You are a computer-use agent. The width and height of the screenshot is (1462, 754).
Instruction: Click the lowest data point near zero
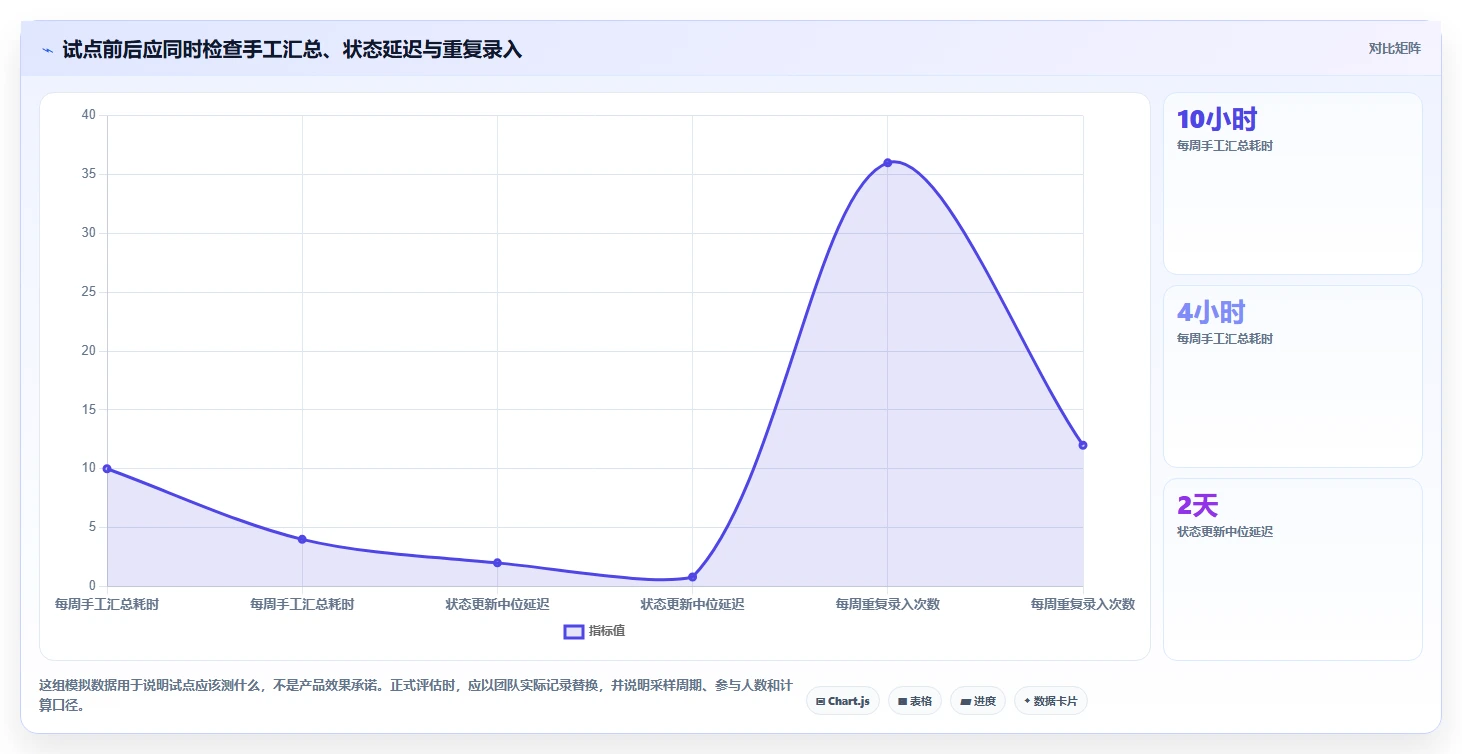pyautogui.click(x=692, y=577)
